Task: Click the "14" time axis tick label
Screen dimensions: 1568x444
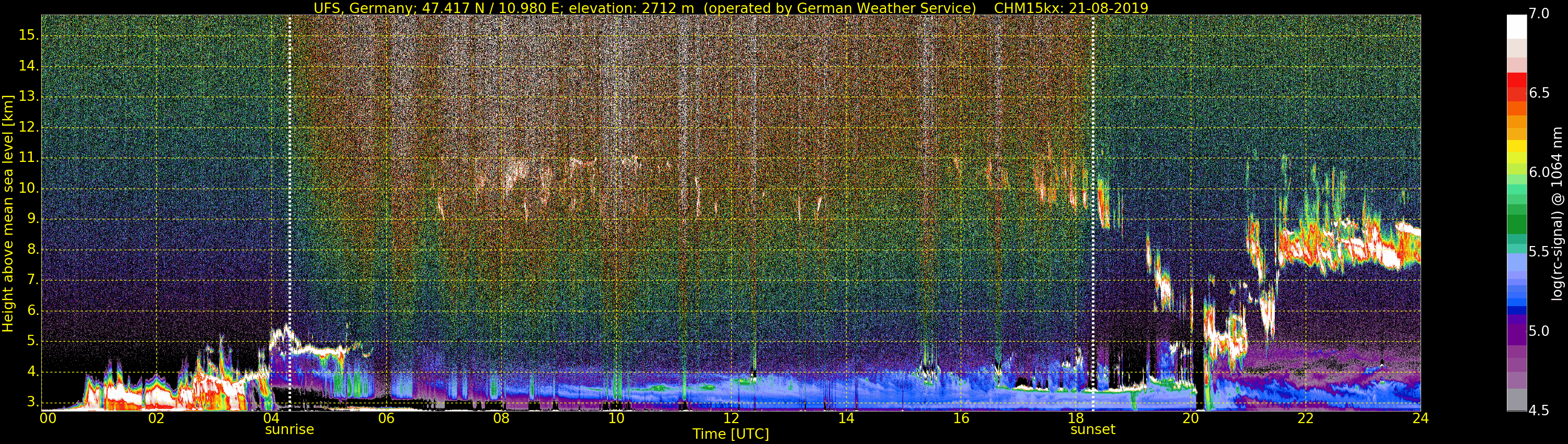Action: coord(846,418)
